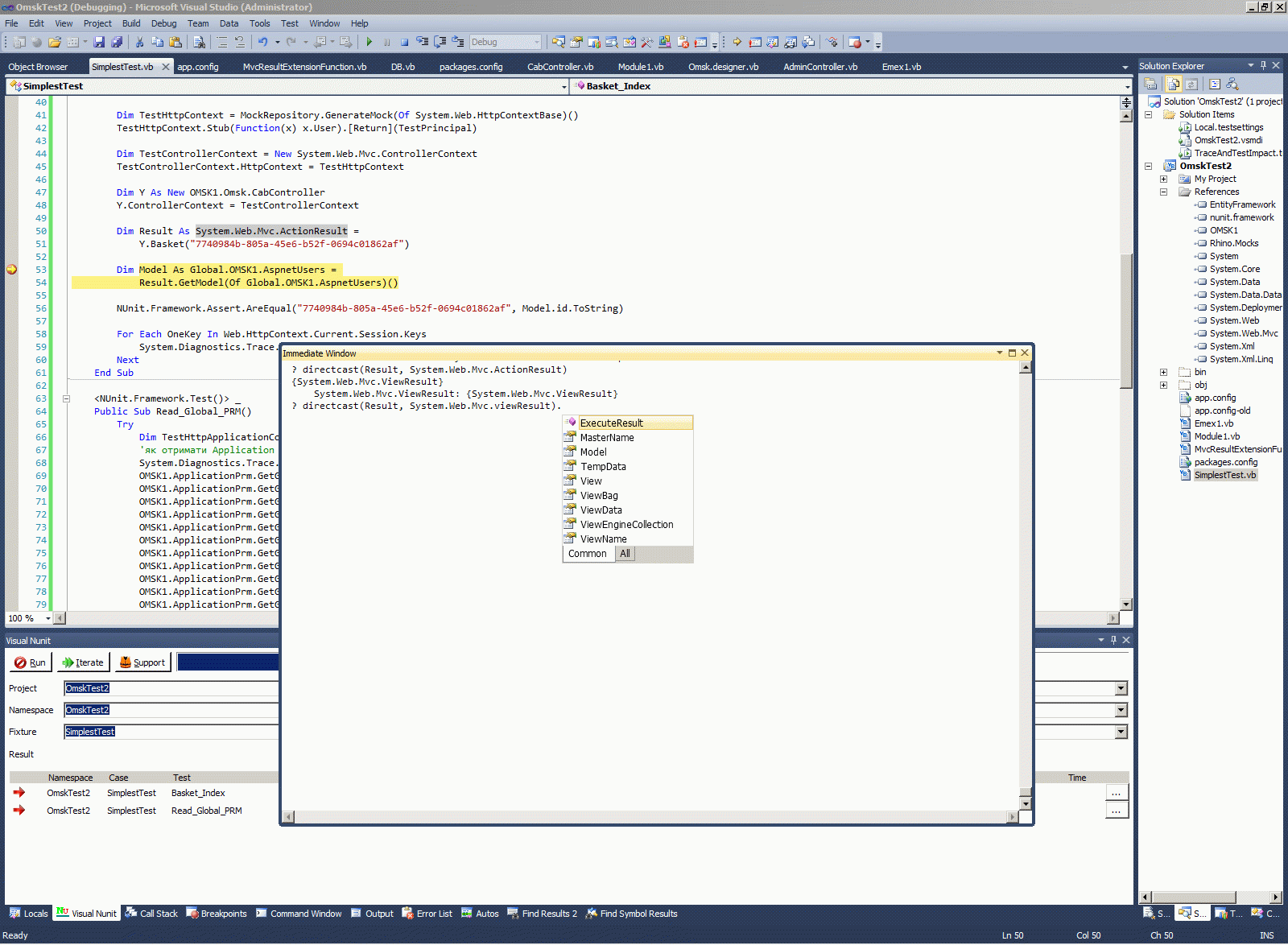Viewport: 1288px width, 945px height.
Task: Click View Code icon in Solution Explorer
Action: coord(1215,84)
